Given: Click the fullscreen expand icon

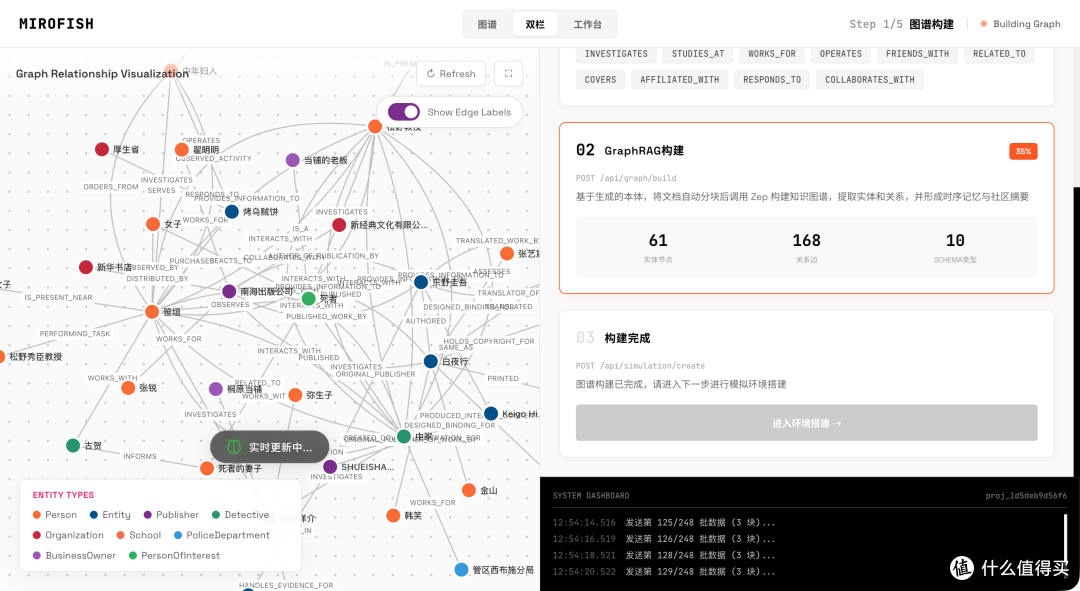Looking at the screenshot, I should 508,74.
